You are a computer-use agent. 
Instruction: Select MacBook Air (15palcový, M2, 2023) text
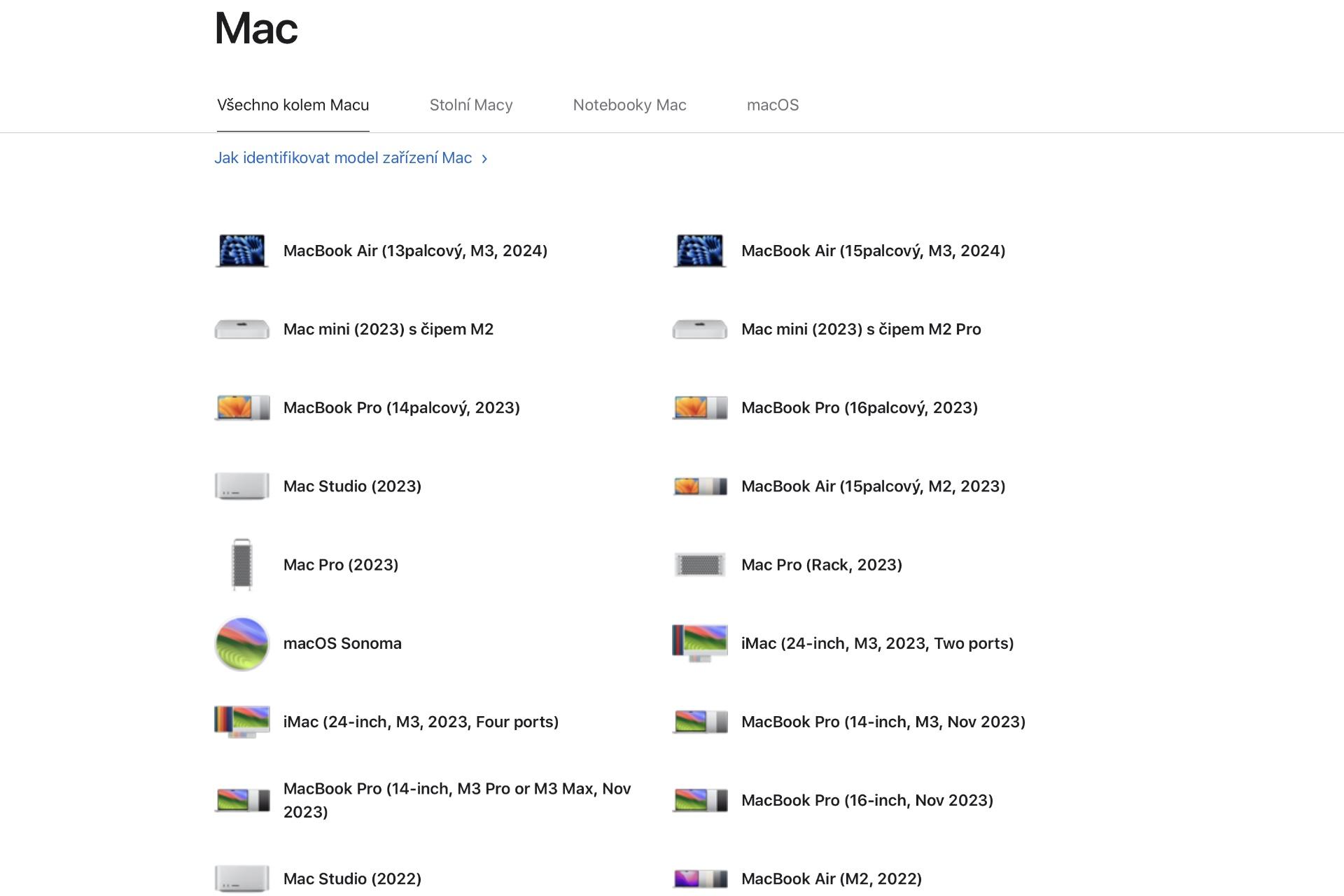pos(873,486)
